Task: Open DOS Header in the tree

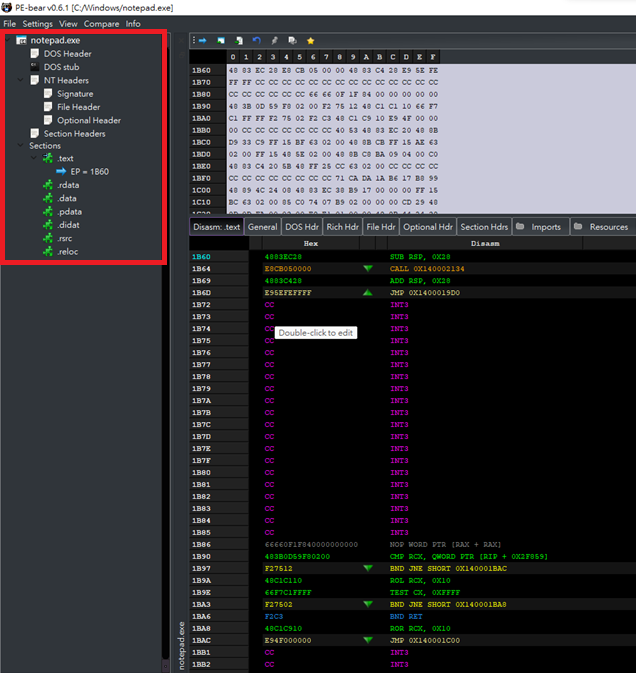Action: [x=67, y=54]
